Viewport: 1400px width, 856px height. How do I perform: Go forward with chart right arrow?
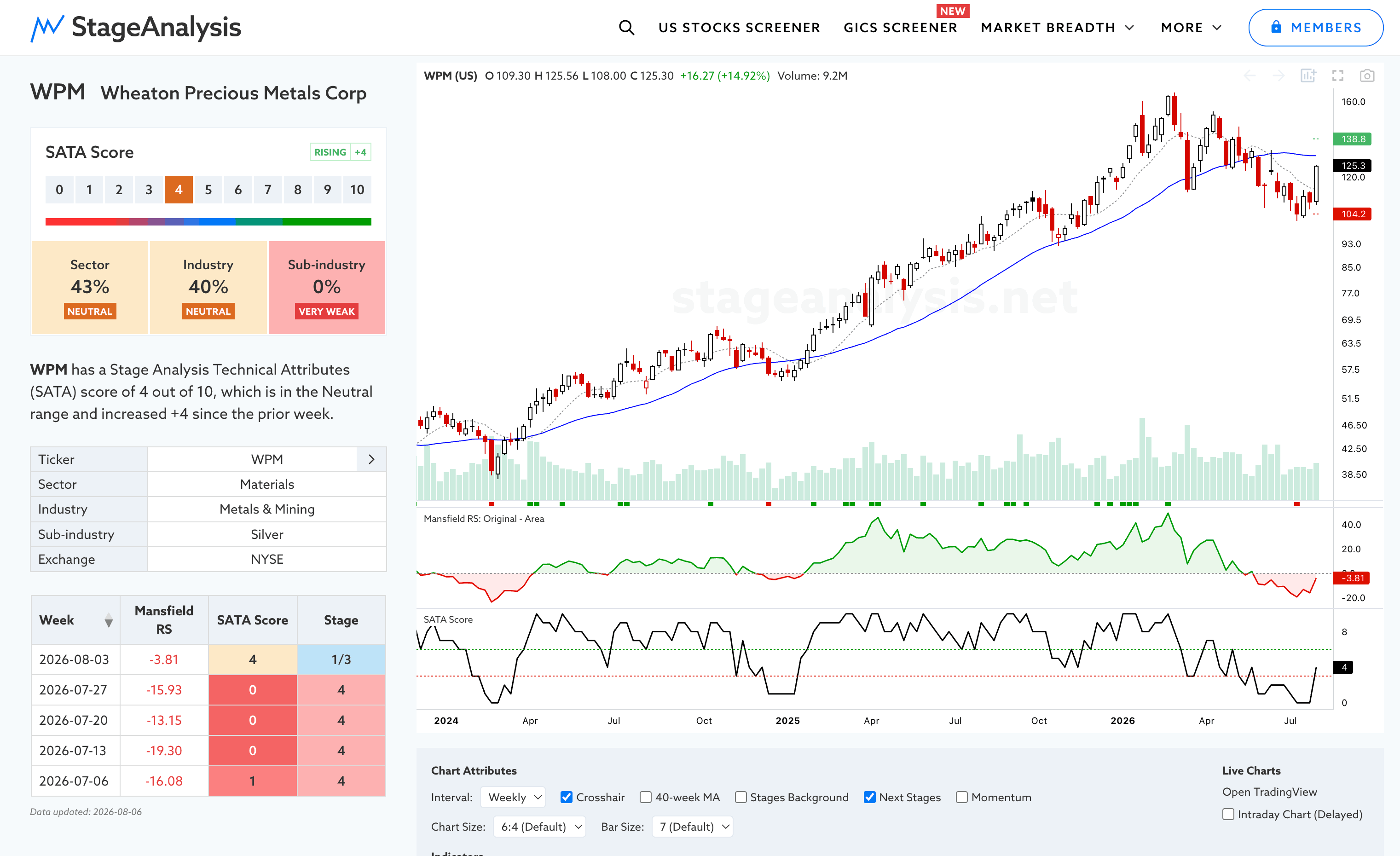1279,75
